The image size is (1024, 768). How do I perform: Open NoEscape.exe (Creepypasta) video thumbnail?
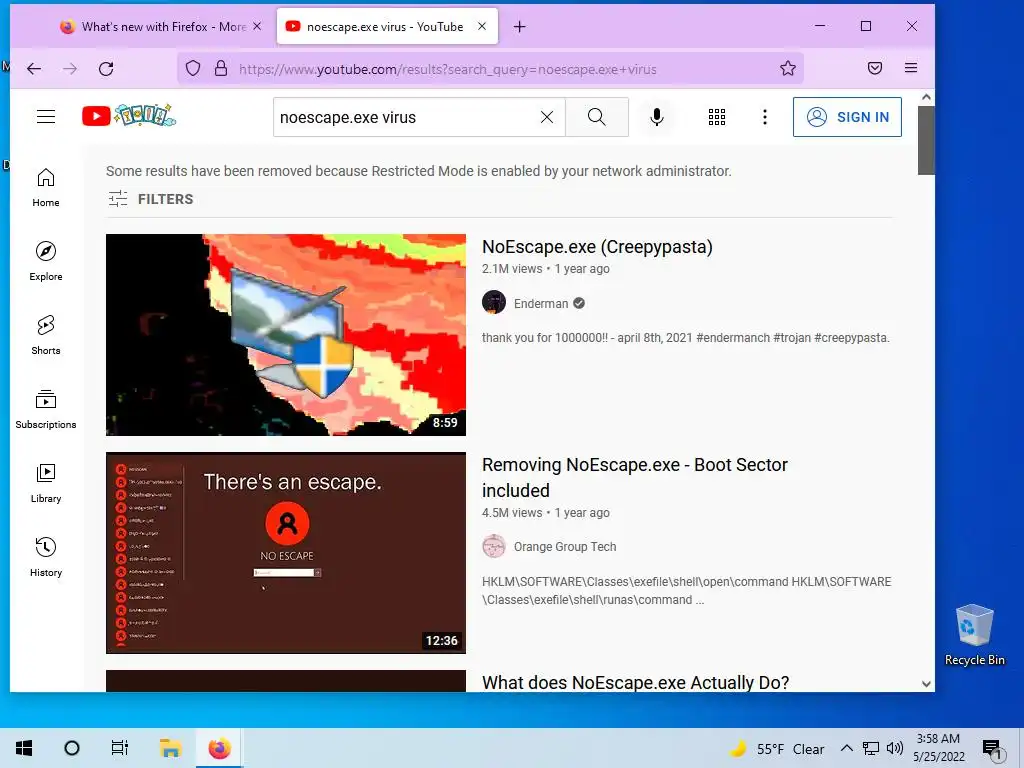pos(286,334)
